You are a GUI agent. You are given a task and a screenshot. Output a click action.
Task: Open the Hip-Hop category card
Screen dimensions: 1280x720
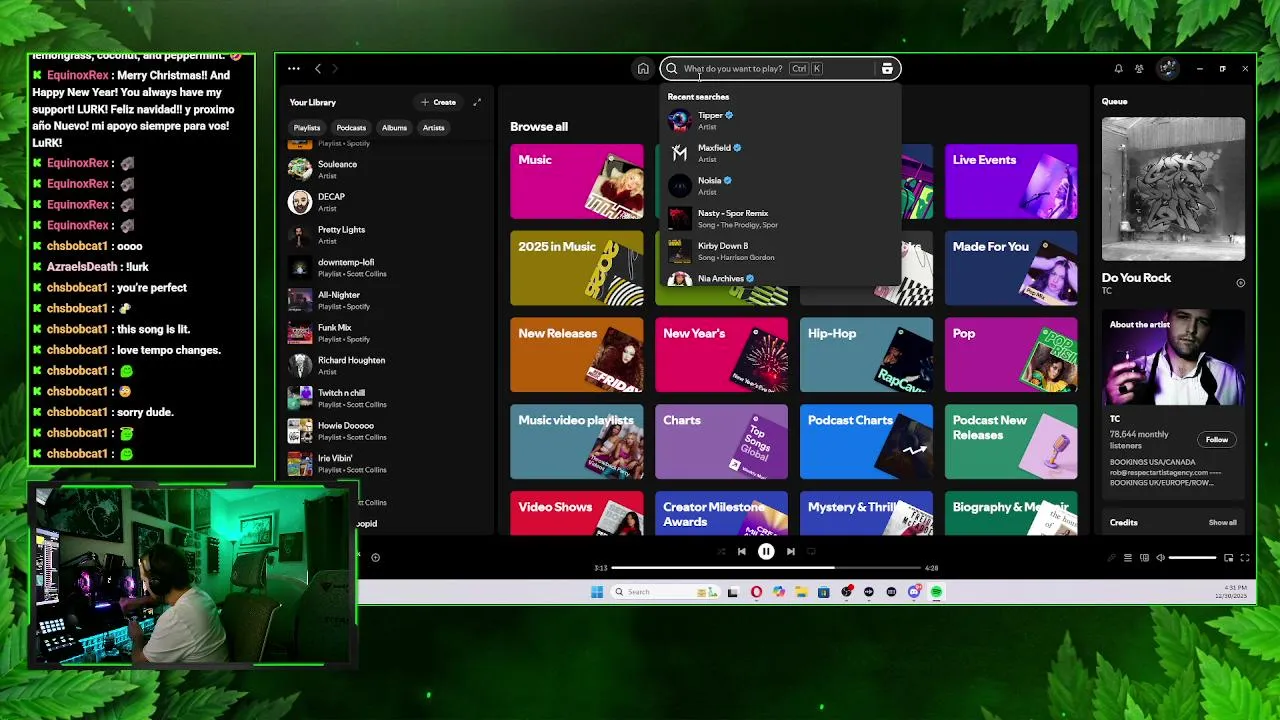tap(866, 355)
